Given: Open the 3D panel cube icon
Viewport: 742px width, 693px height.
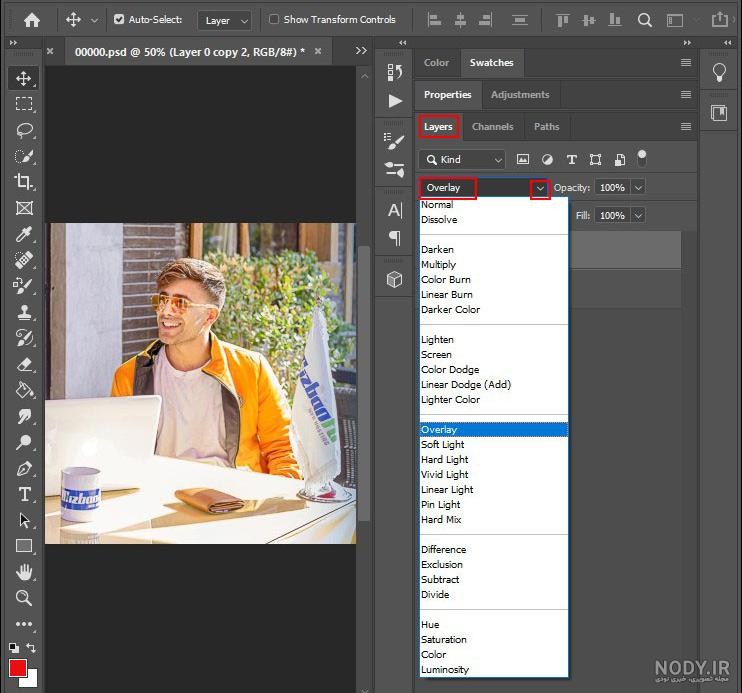Looking at the screenshot, I should tap(394, 279).
